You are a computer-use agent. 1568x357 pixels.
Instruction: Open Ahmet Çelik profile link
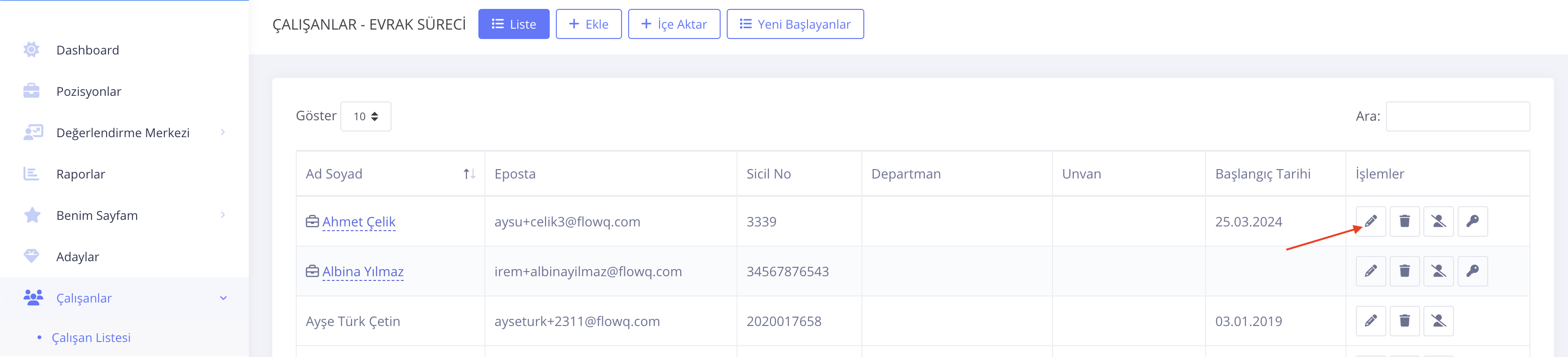point(359,222)
